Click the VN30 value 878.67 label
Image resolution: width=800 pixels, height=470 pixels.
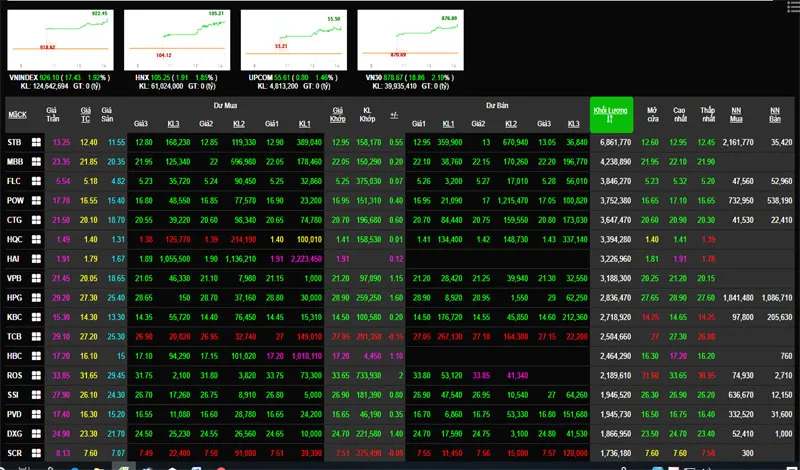pos(393,78)
